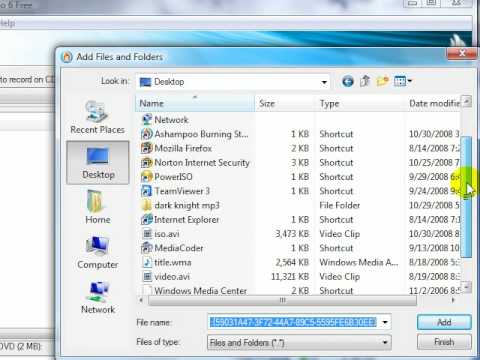This screenshot has width=480, height=360.
Task: Click the horizontal scroll left arrow
Action: [x=141, y=300]
